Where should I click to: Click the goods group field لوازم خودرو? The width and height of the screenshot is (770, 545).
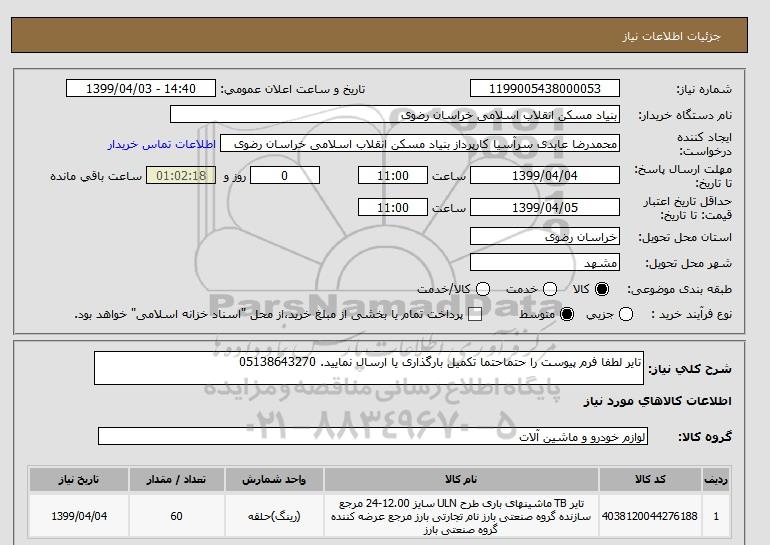373,436
